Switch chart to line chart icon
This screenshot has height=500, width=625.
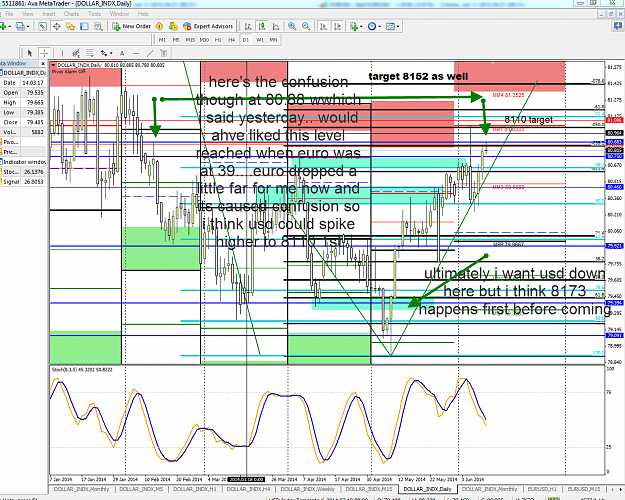pos(276,26)
